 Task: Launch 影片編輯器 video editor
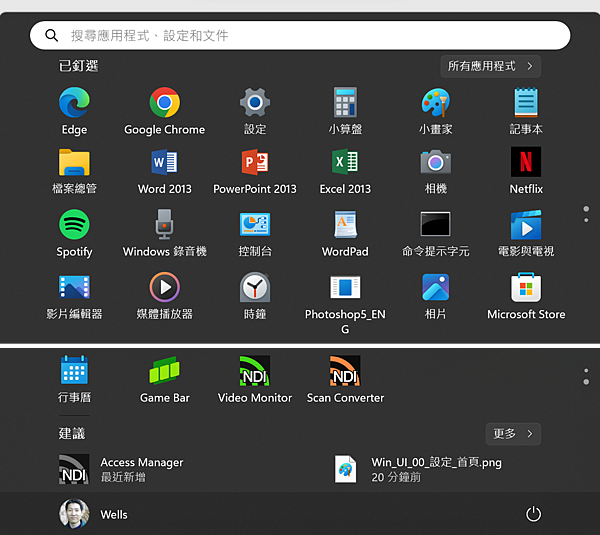[74, 297]
